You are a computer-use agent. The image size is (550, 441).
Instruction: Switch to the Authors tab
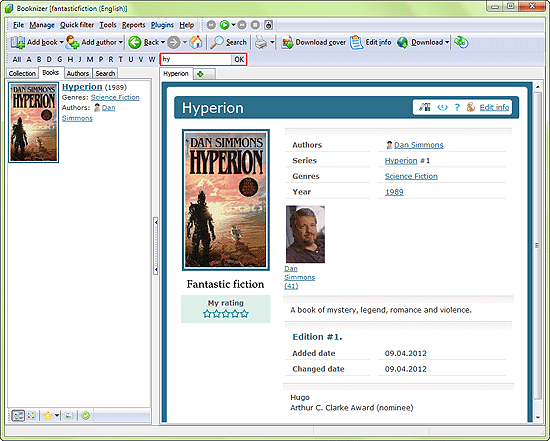78,73
